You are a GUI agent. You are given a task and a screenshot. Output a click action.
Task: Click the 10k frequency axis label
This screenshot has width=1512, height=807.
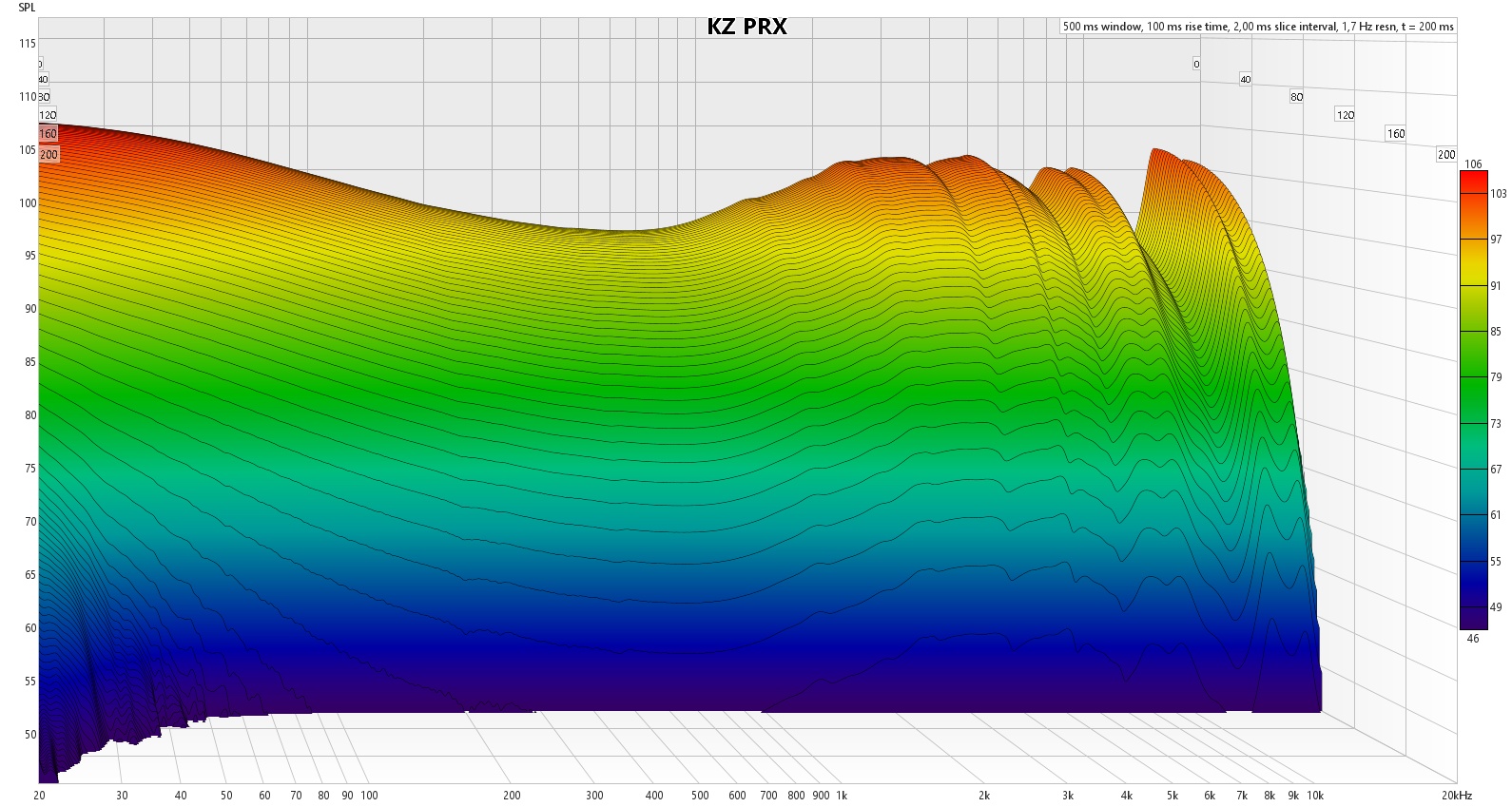pyautogui.click(x=1315, y=795)
